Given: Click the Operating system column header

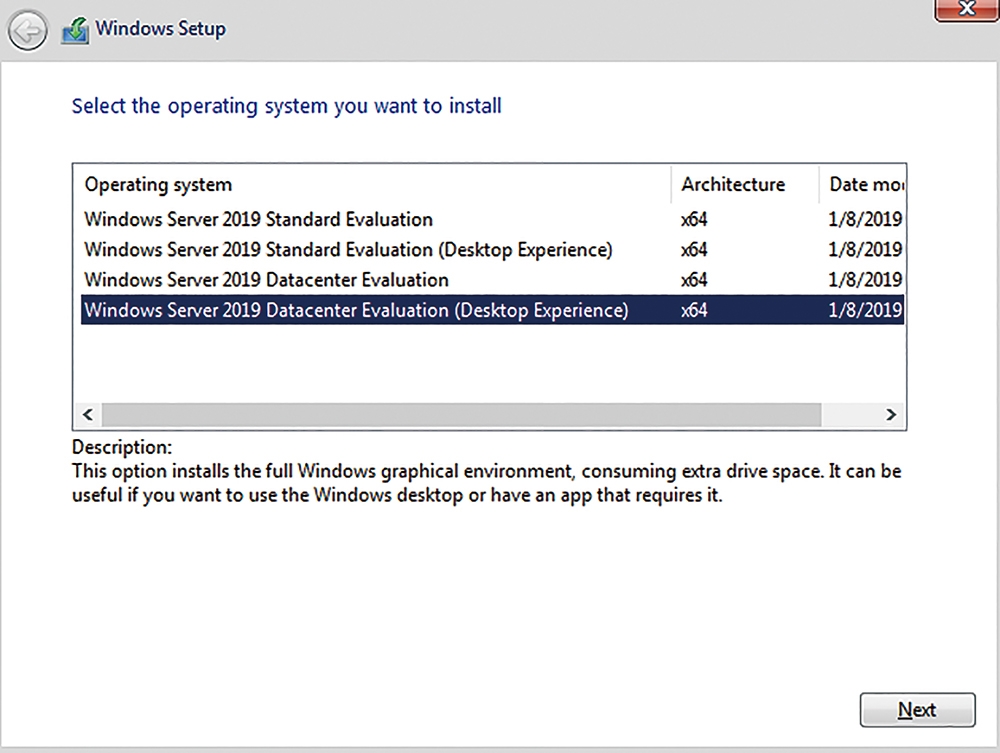Looking at the screenshot, I should click(x=372, y=185).
